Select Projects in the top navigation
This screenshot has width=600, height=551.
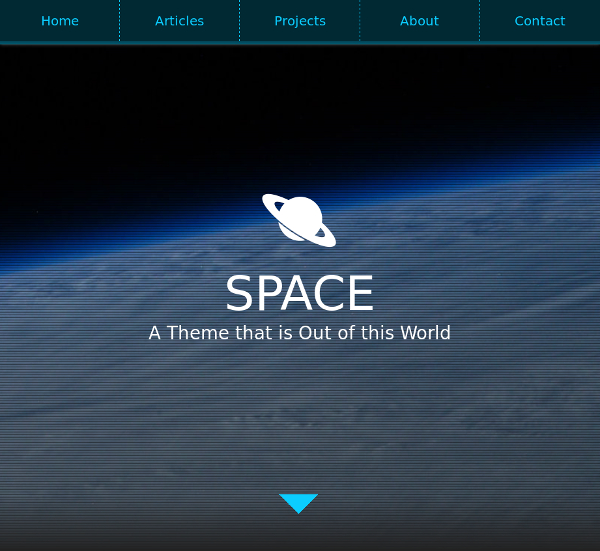pos(300,21)
